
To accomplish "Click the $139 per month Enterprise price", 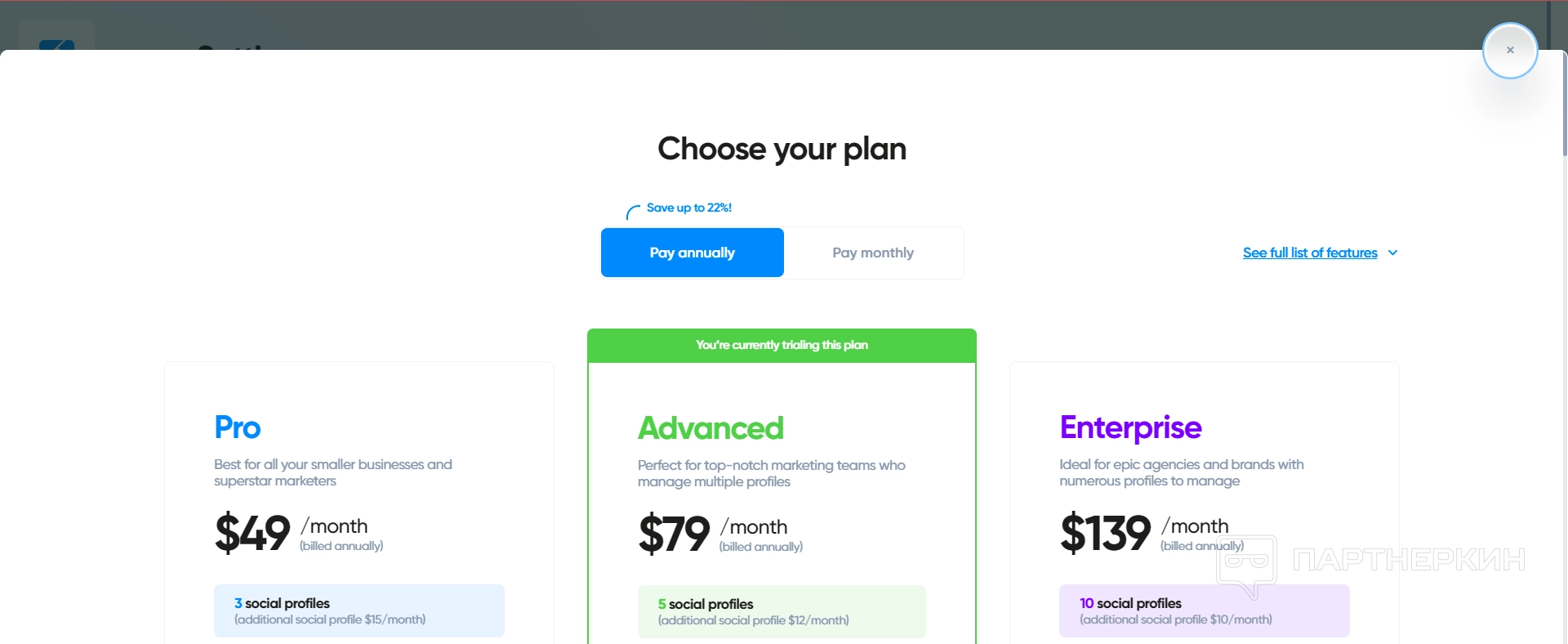I will pyautogui.click(x=1106, y=534).
